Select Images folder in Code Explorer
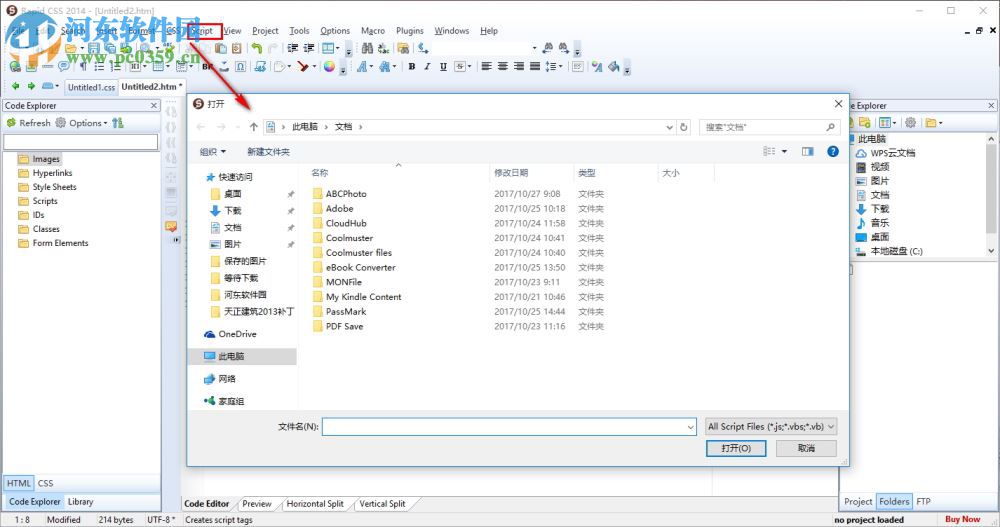The height and width of the screenshot is (527, 1000). coord(40,159)
